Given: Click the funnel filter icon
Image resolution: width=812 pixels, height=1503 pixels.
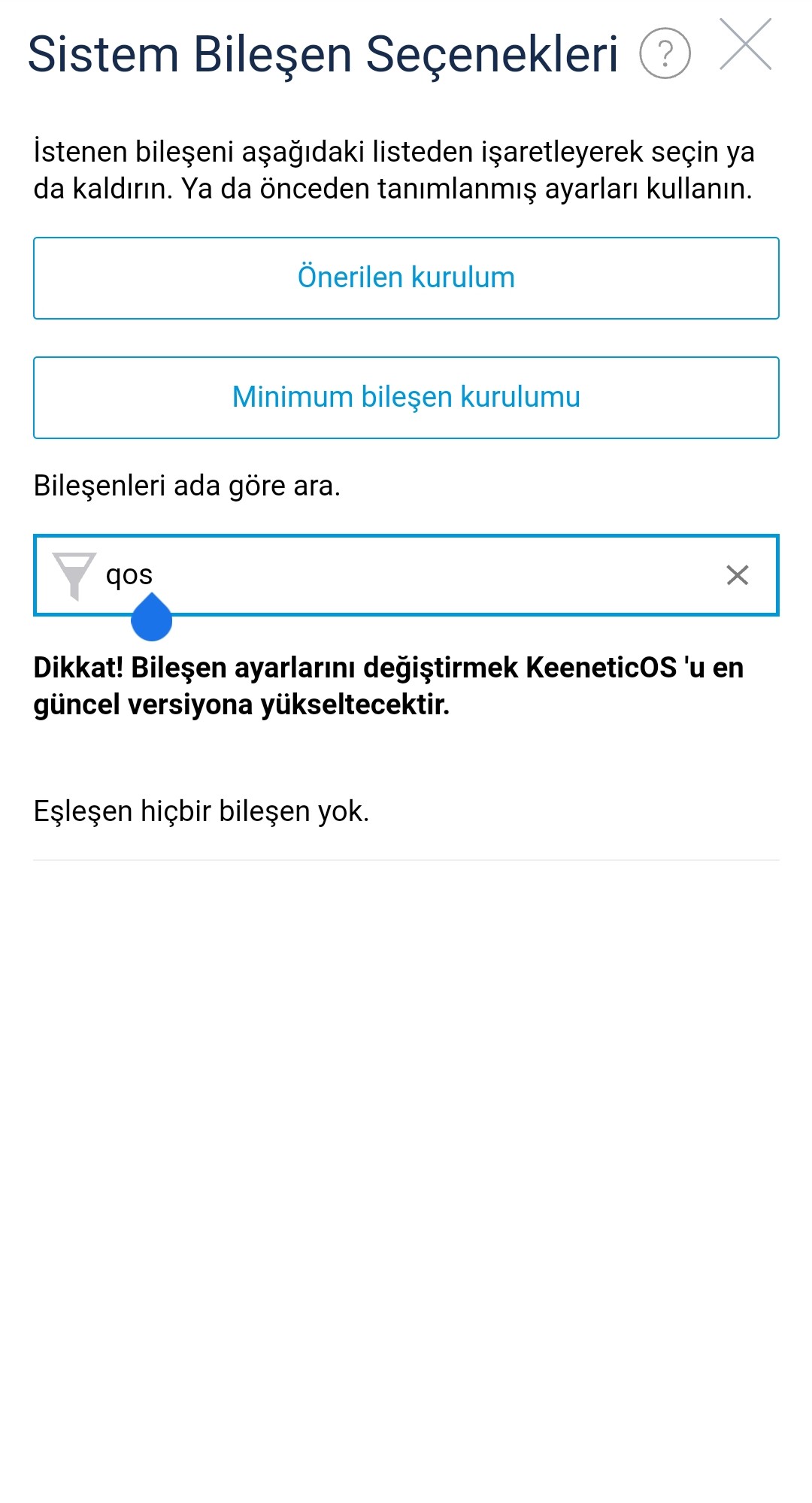Looking at the screenshot, I should pos(74,576).
